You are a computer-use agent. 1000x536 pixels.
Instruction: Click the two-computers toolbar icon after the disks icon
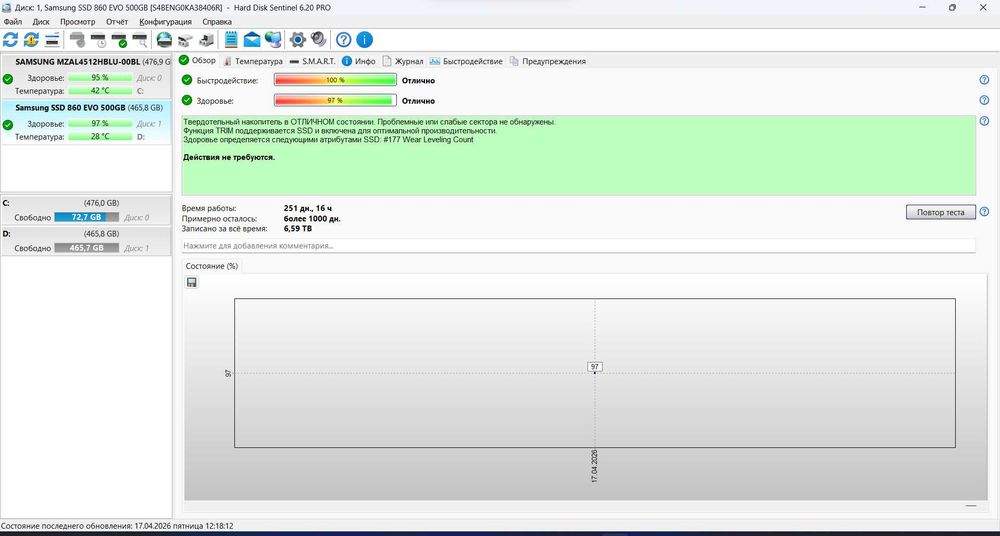pyautogui.click(x=207, y=40)
